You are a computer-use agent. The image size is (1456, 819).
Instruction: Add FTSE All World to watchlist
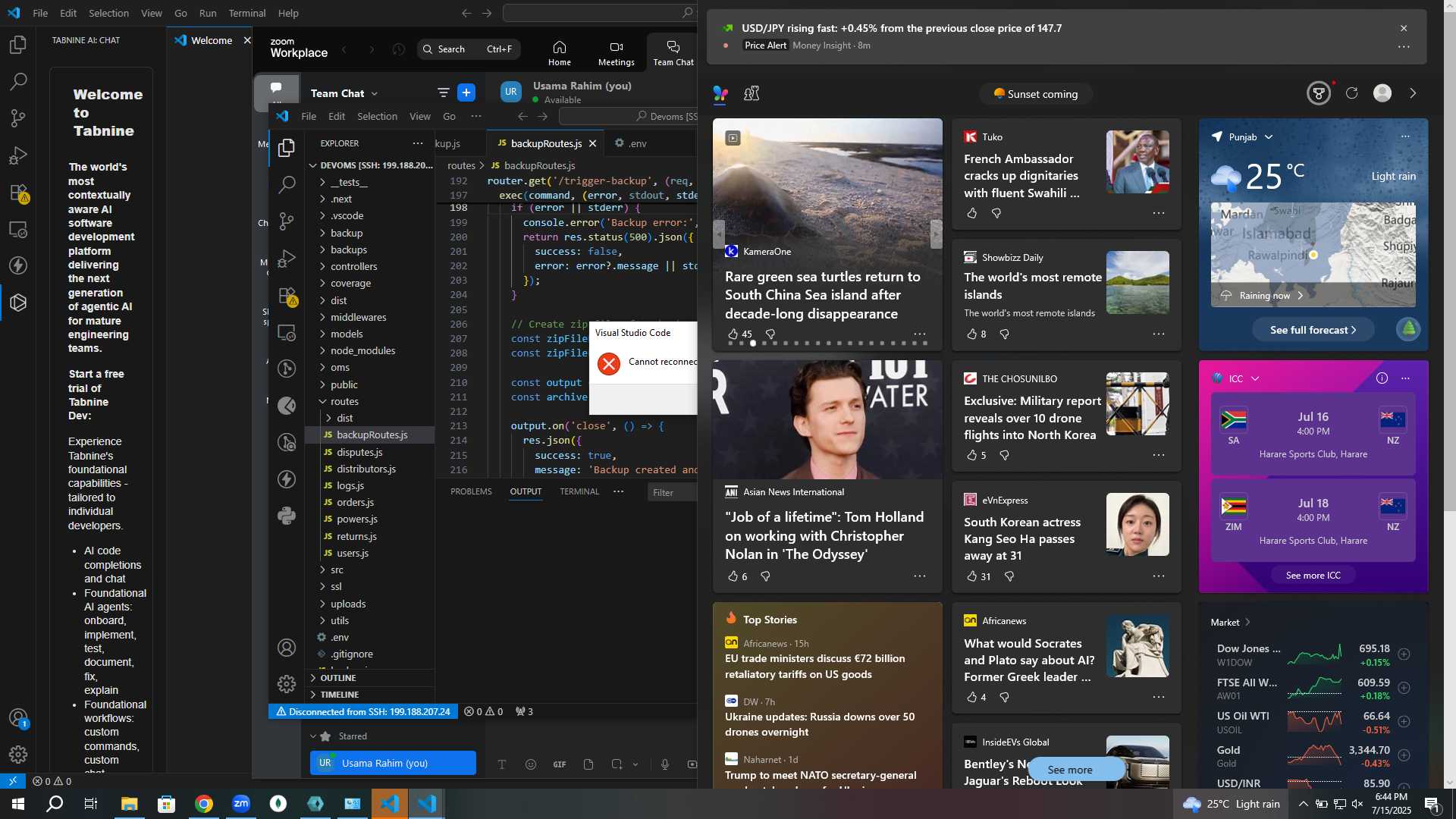pos(1404,688)
